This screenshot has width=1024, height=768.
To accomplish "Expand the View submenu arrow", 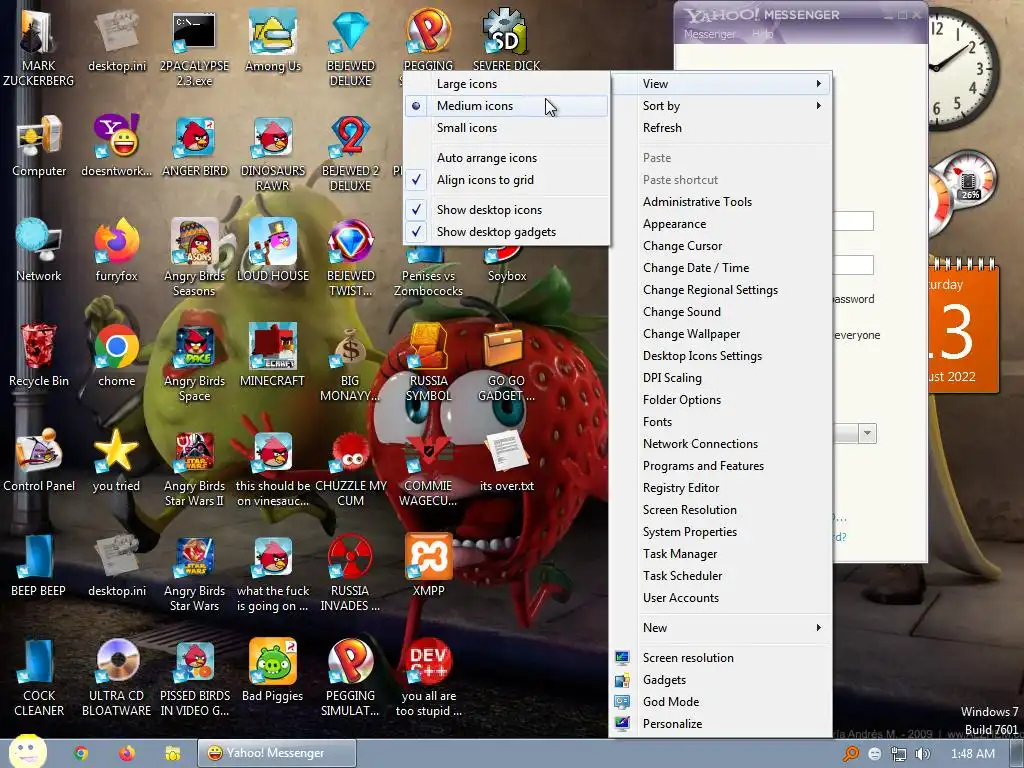I will coord(818,84).
